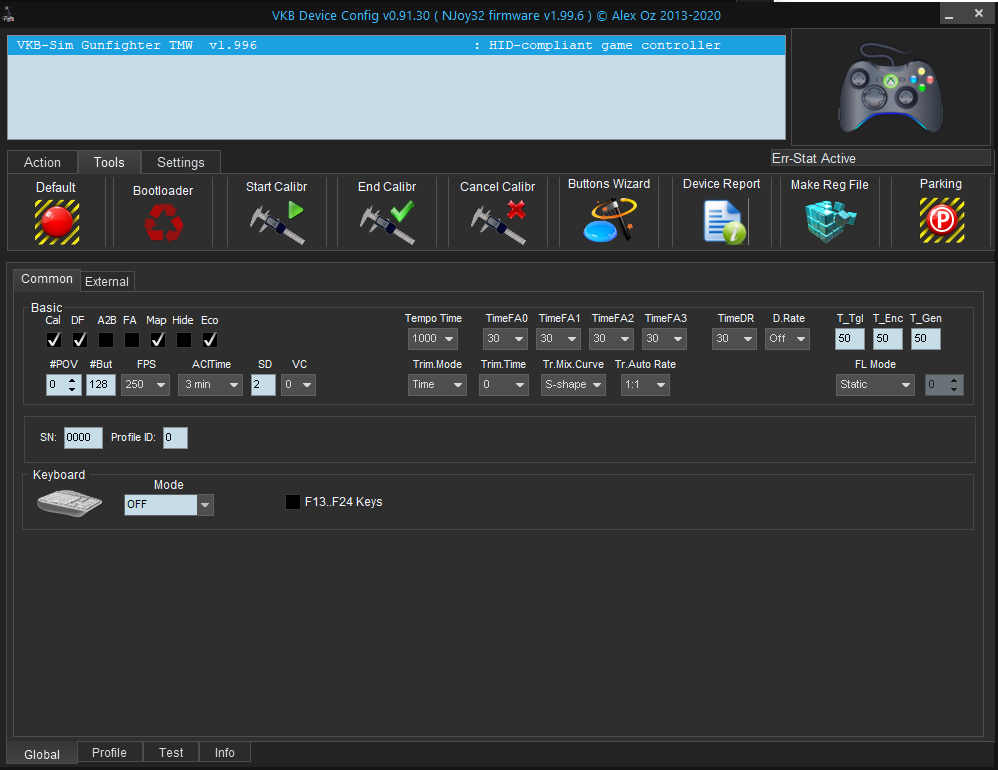This screenshot has height=770, width=998.
Task: Abort calibration via the Cancel Calibr icon
Action: [497, 222]
